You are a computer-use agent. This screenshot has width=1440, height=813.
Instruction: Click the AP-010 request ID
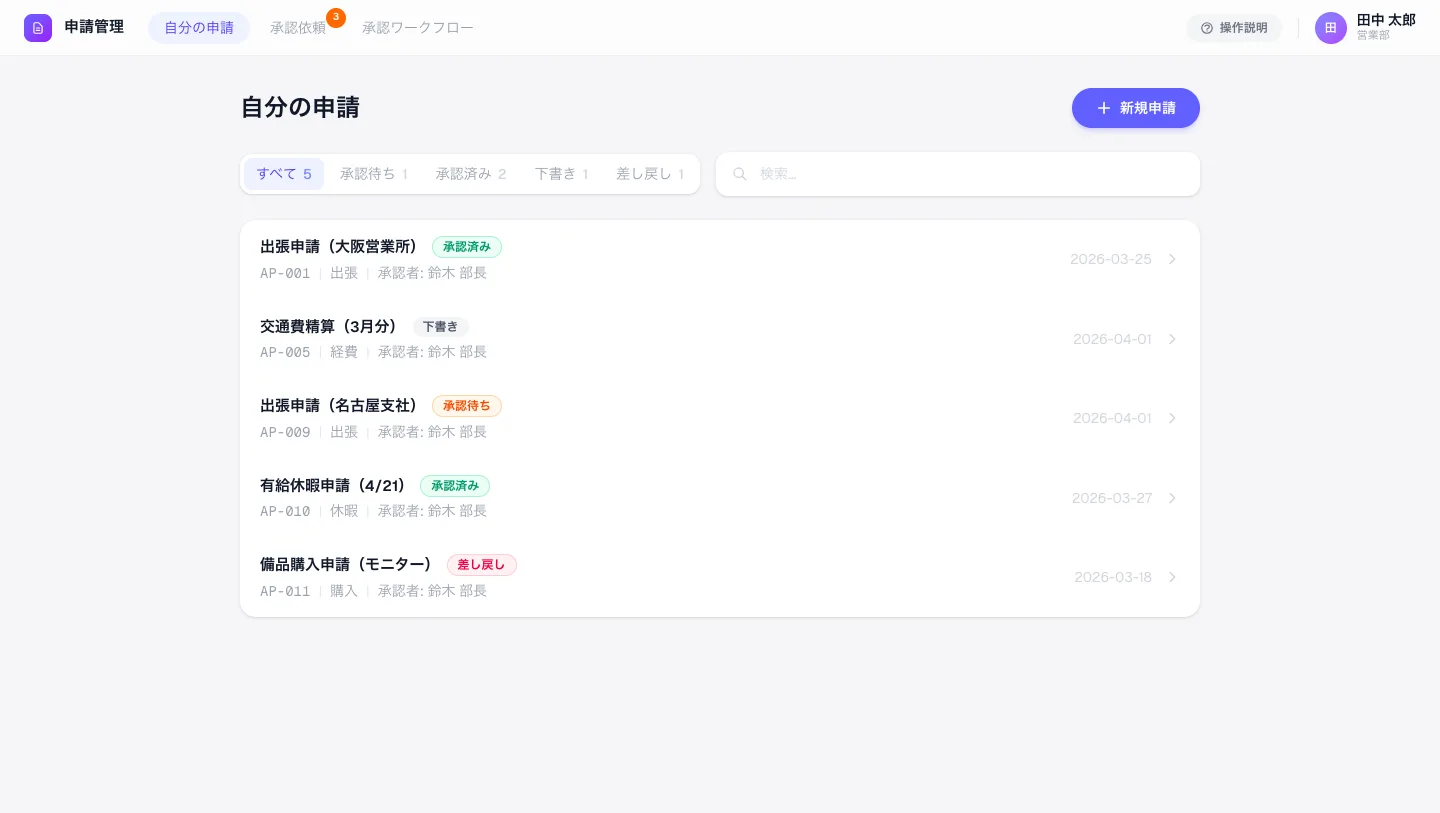(285, 511)
